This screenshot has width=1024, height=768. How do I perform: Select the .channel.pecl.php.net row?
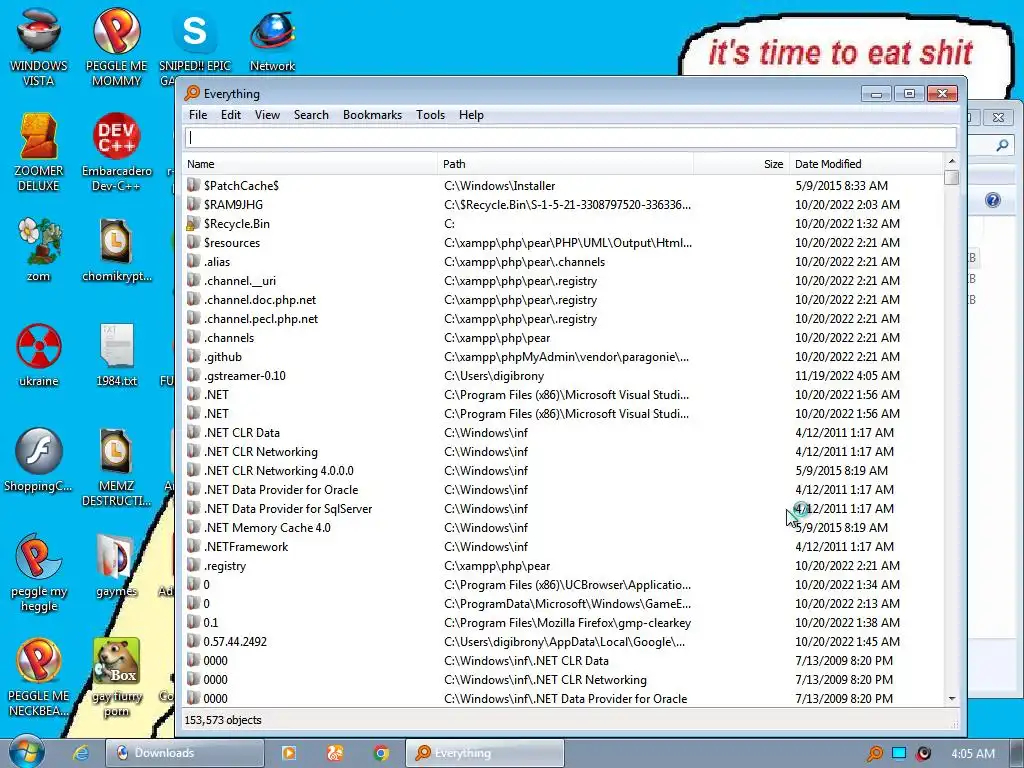coord(564,319)
